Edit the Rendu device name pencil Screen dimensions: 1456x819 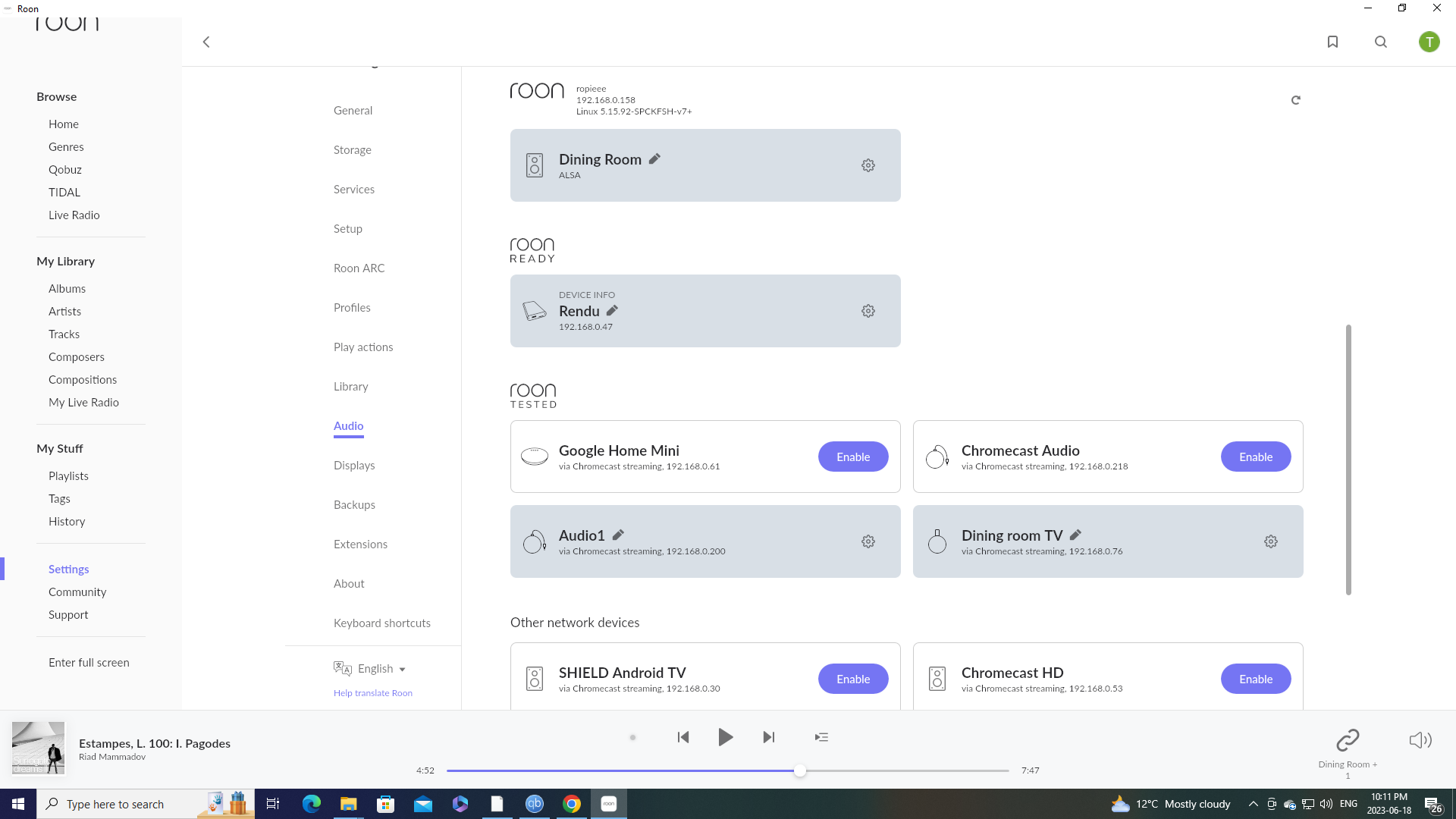pos(613,311)
